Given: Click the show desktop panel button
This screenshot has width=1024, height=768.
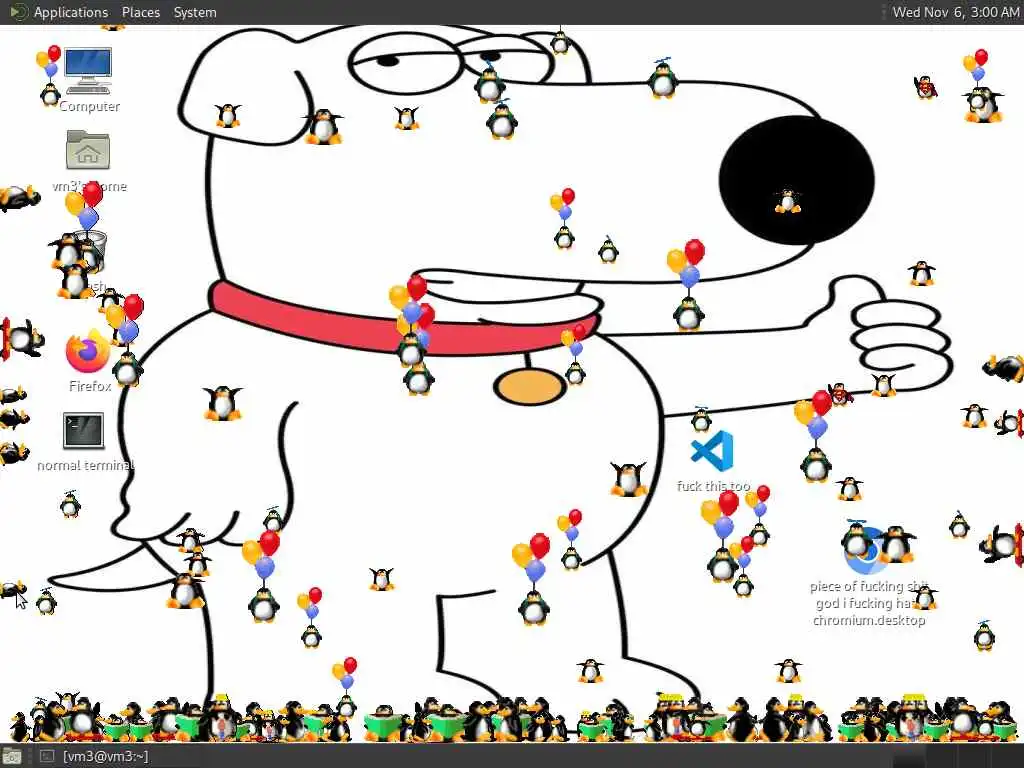Looking at the screenshot, I should (12, 757).
